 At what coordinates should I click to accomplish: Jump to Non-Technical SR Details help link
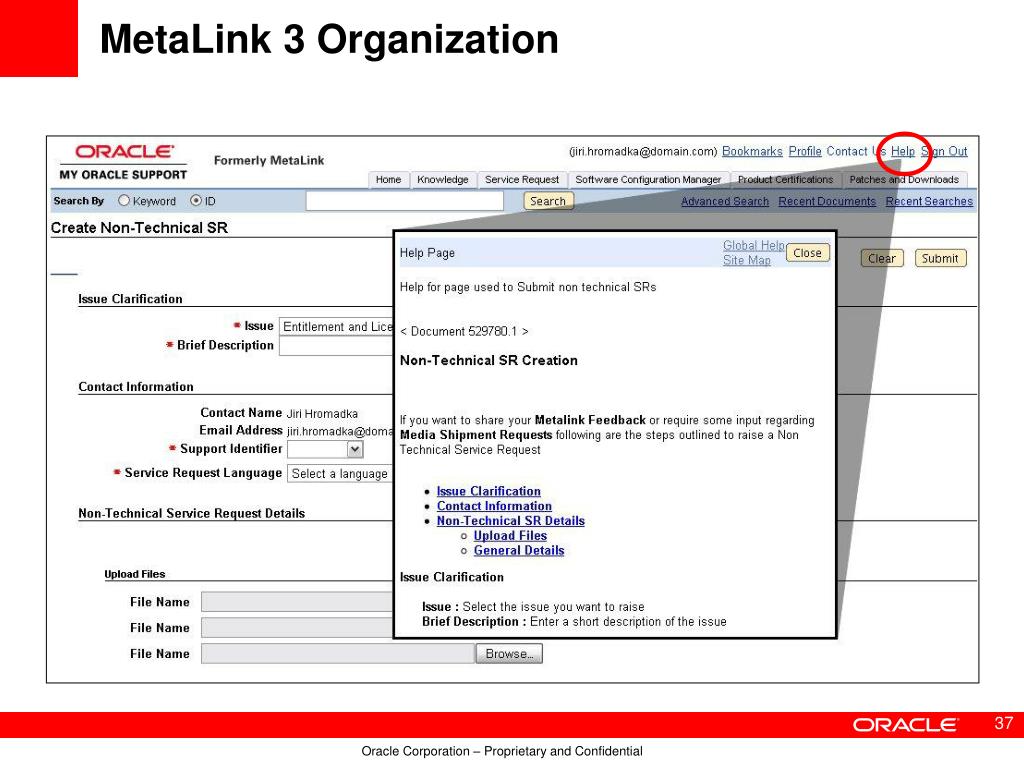tap(511, 521)
